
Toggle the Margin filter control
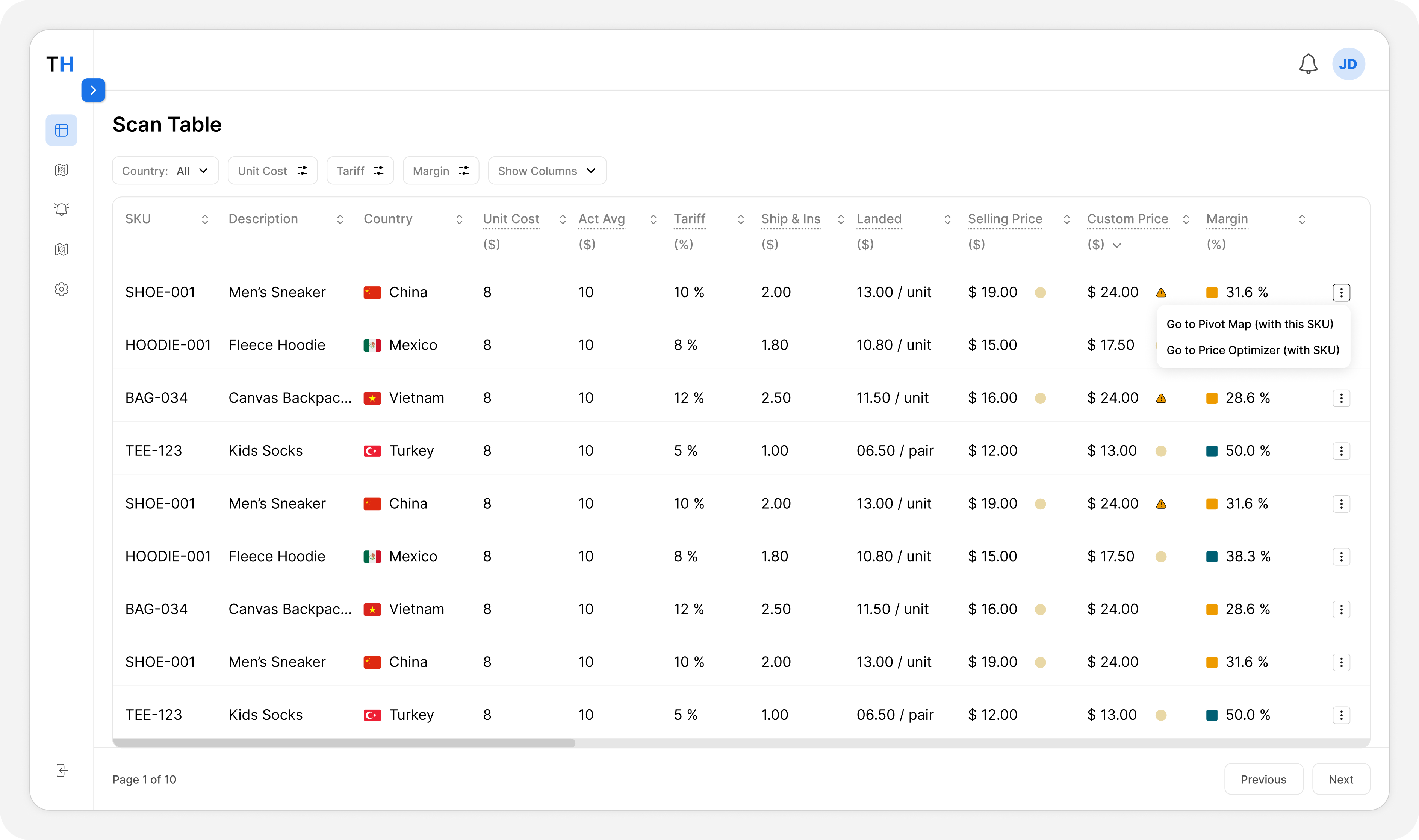pyautogui.click(x=440, y=171)
